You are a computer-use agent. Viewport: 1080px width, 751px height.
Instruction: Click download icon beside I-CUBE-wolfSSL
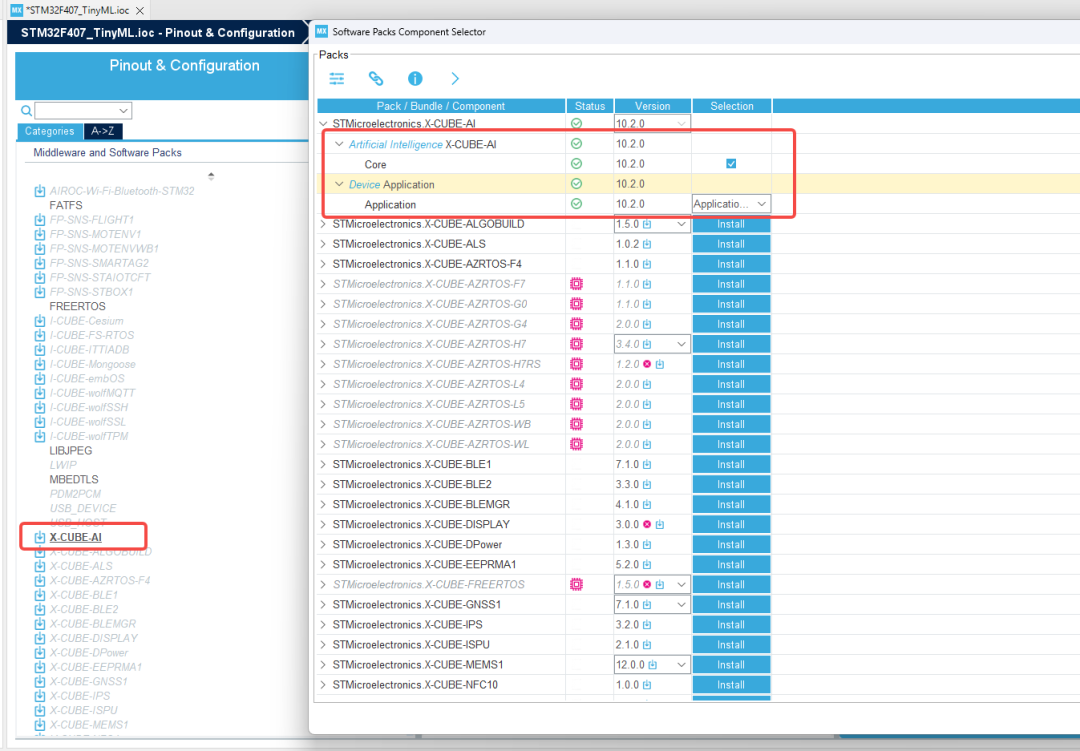(x=40, y=422)
